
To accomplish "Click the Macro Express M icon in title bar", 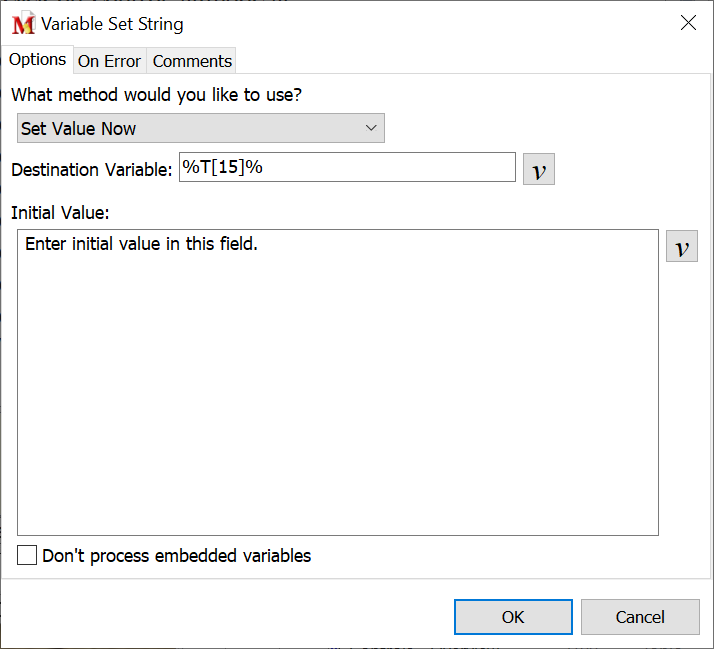I will (23, 24).
